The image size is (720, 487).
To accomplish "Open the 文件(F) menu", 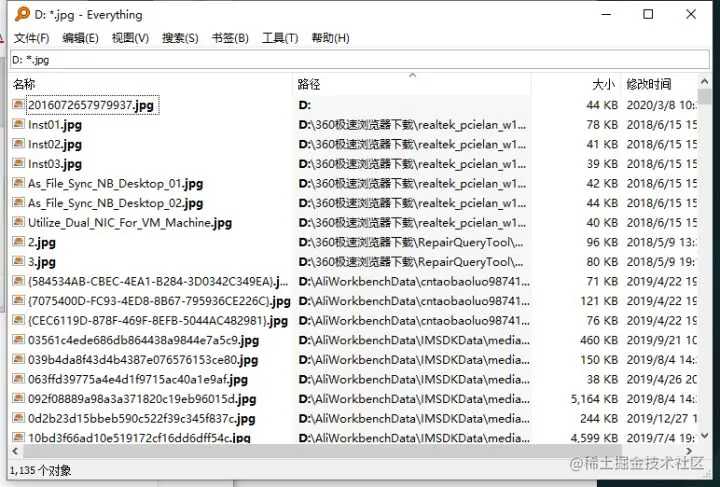I will click(x=31, y=38).
